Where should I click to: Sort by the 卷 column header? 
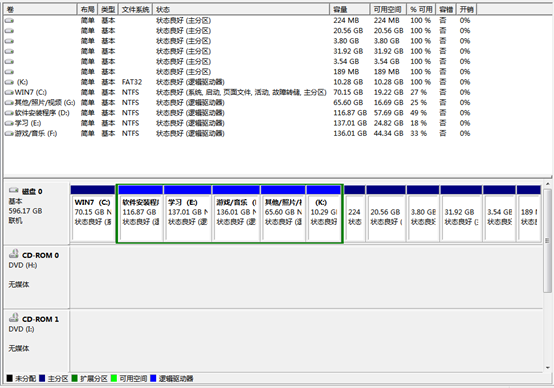click(x=40, y=10)
